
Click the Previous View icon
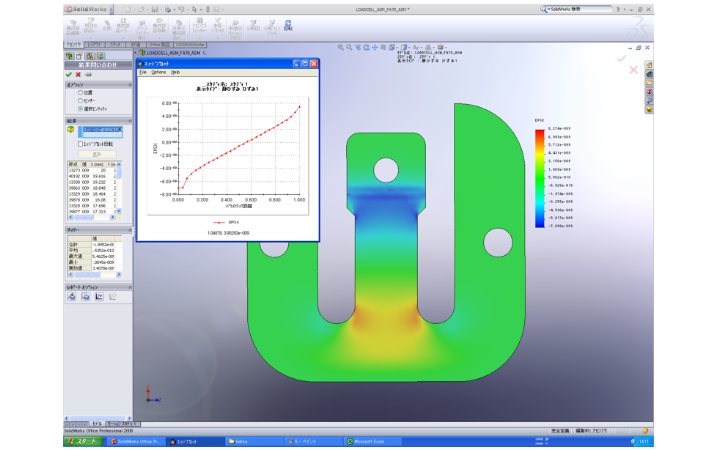(358, 47)
